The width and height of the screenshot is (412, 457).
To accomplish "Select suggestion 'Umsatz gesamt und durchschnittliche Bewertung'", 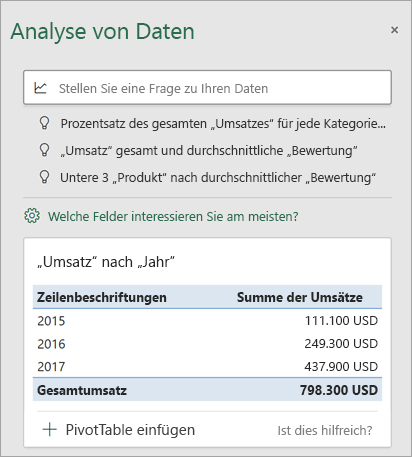I will (x=209, y=151).
